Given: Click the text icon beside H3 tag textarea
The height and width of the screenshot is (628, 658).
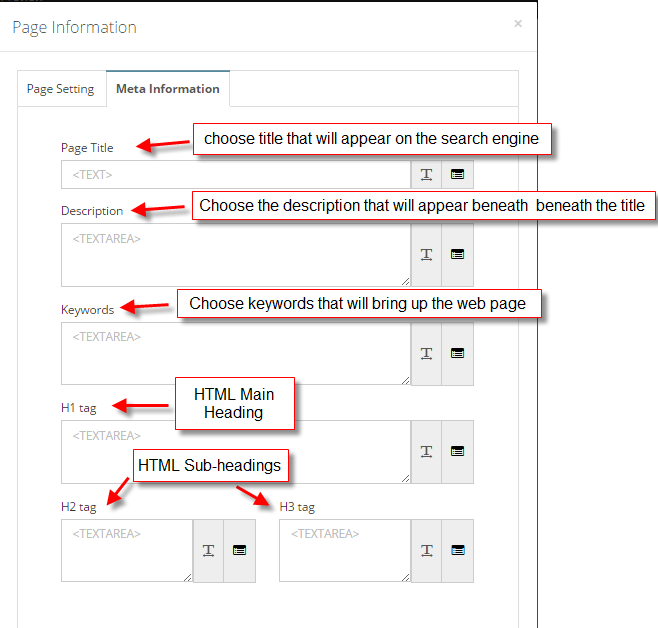Looking at the screenshot, I should [426, 551].
